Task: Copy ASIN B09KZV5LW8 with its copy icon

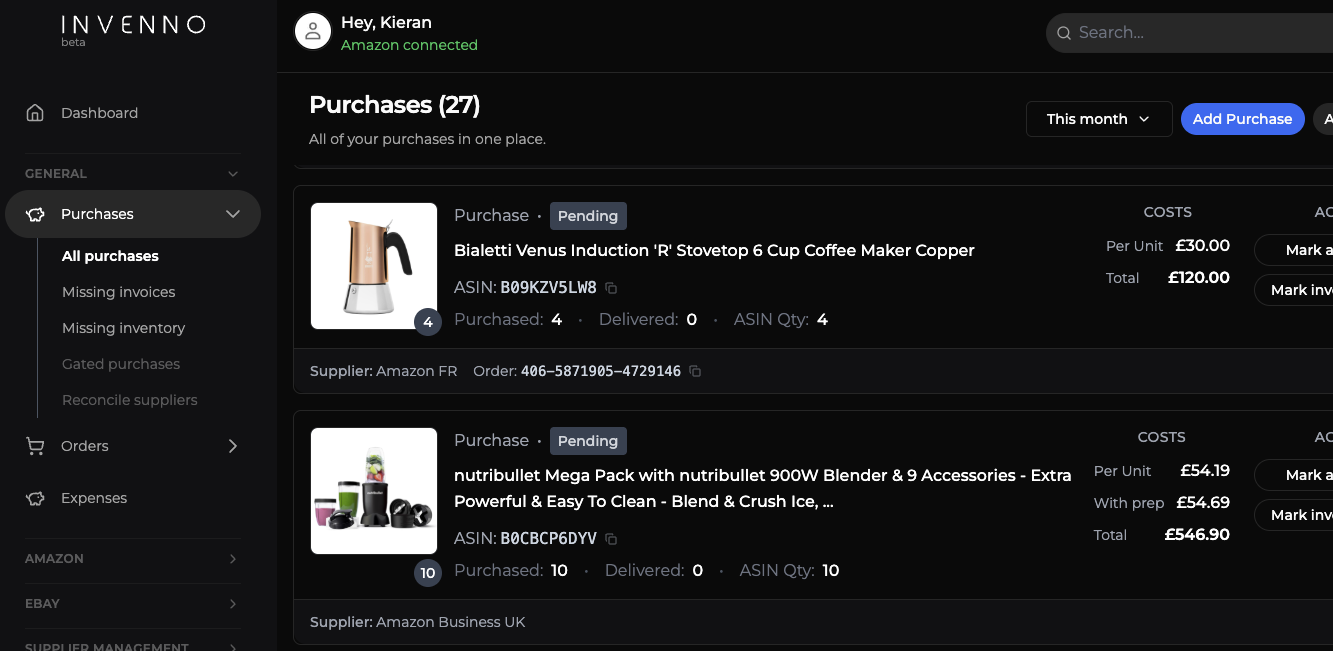Action: pos(611,288)
